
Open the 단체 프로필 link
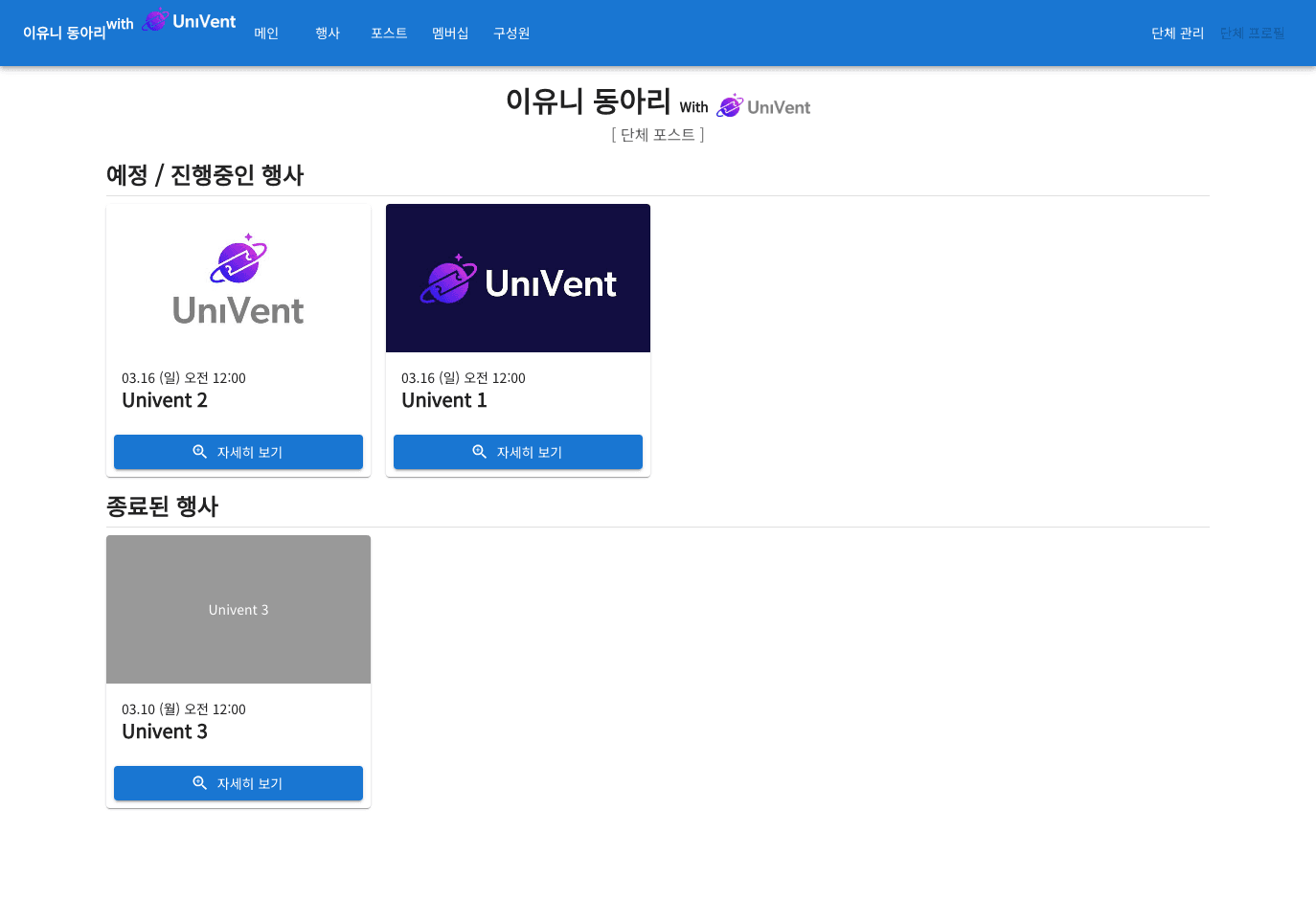1252,34
